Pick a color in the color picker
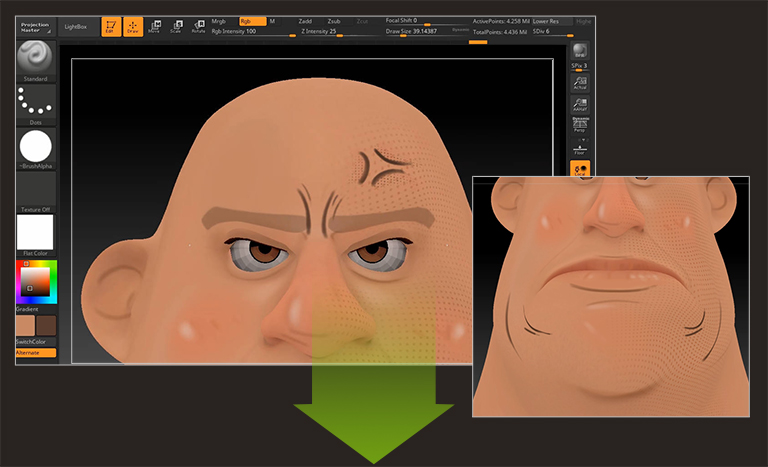Image resolution: width=768 pixels, height=467 pixels. click(x=37, y=281)
